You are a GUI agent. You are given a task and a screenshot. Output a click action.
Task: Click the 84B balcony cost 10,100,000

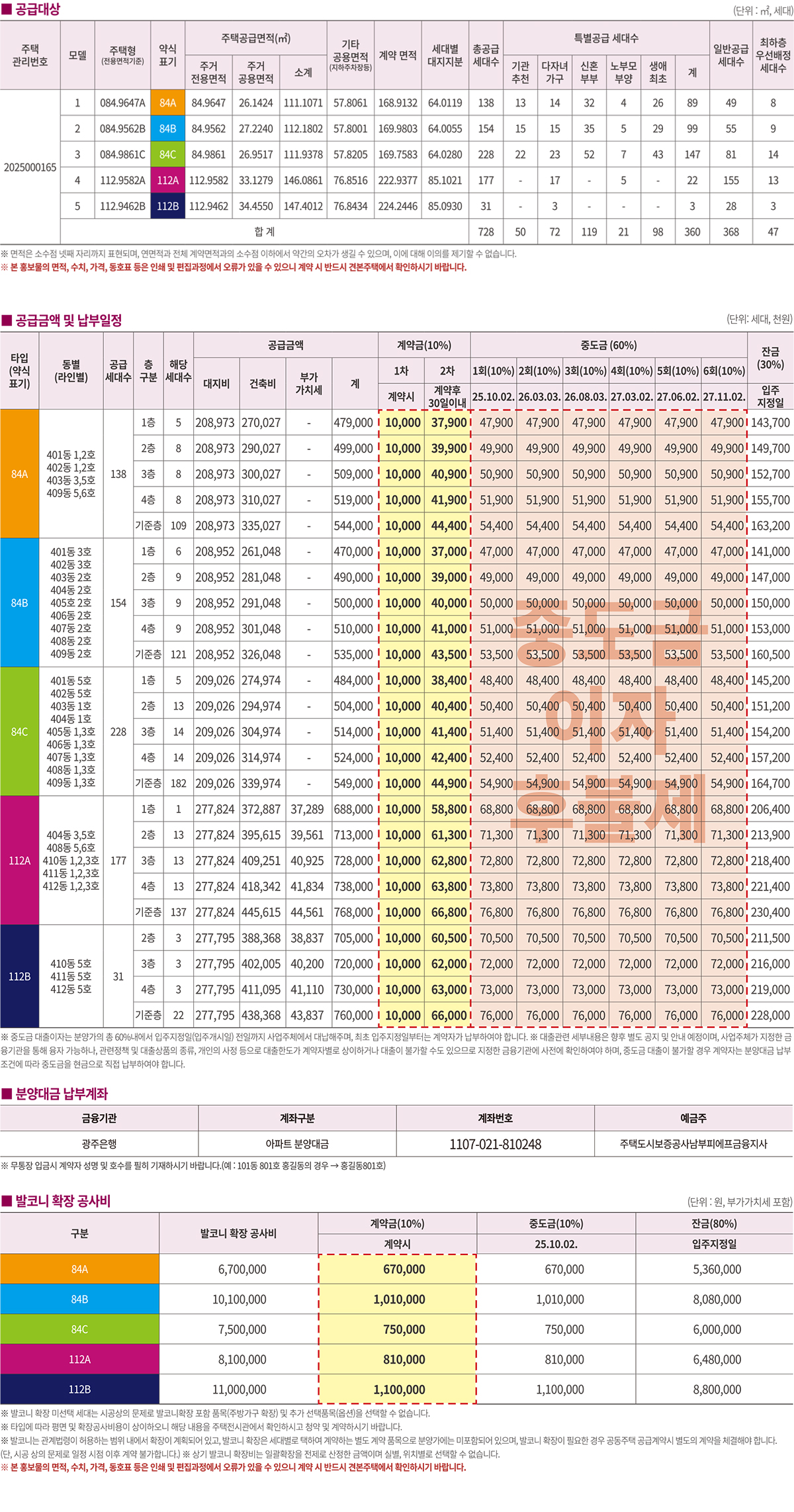point(239,1299)
